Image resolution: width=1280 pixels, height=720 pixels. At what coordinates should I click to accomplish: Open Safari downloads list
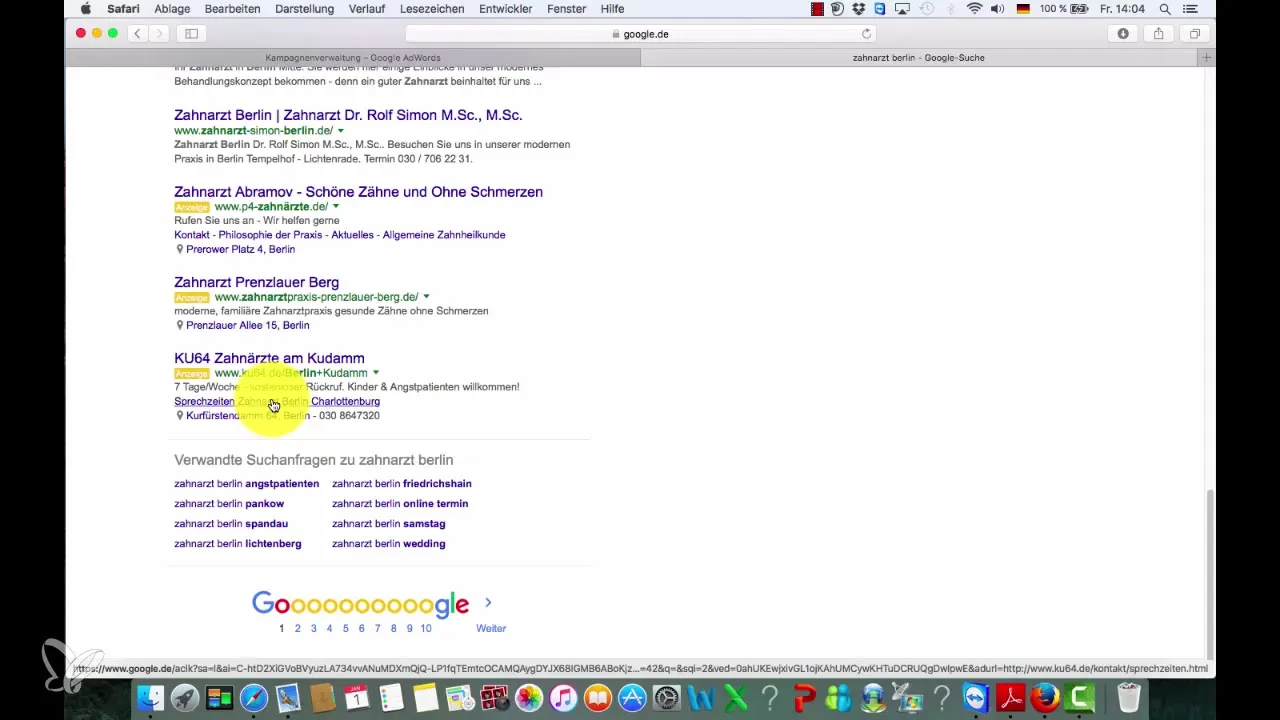(1123, 33)
